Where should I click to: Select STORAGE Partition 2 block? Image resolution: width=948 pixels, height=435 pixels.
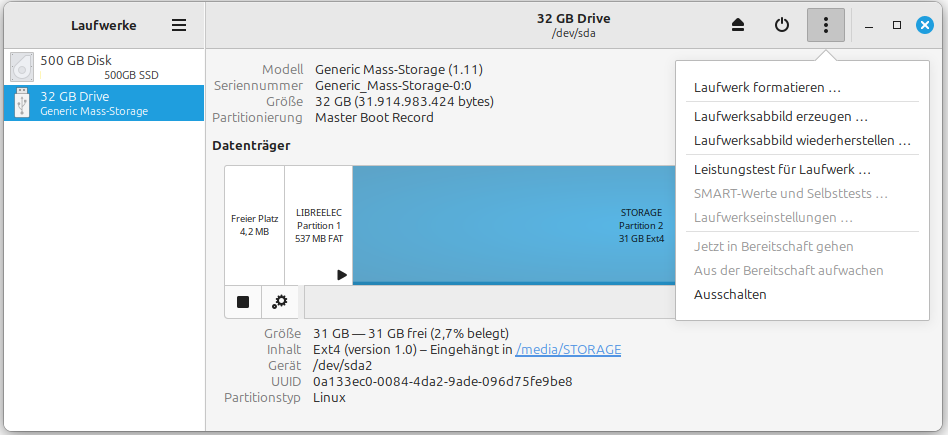(x=514, y=225)
